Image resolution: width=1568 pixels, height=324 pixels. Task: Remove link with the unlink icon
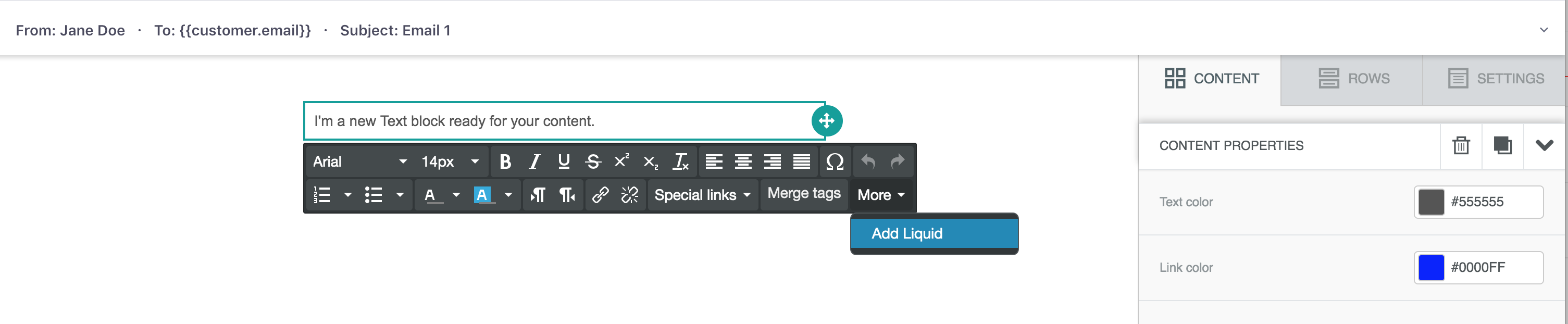[x=629, y=195]
